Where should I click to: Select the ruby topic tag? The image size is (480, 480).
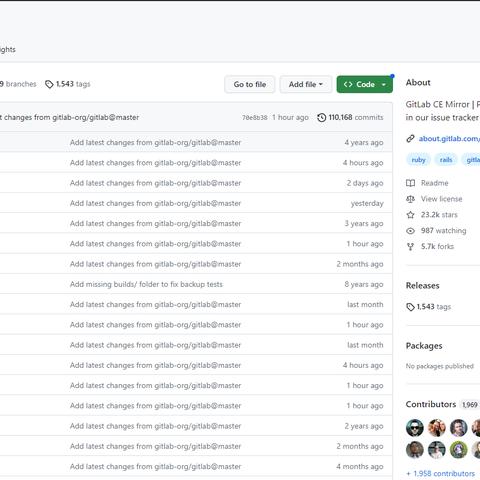[x=418, y=160]
